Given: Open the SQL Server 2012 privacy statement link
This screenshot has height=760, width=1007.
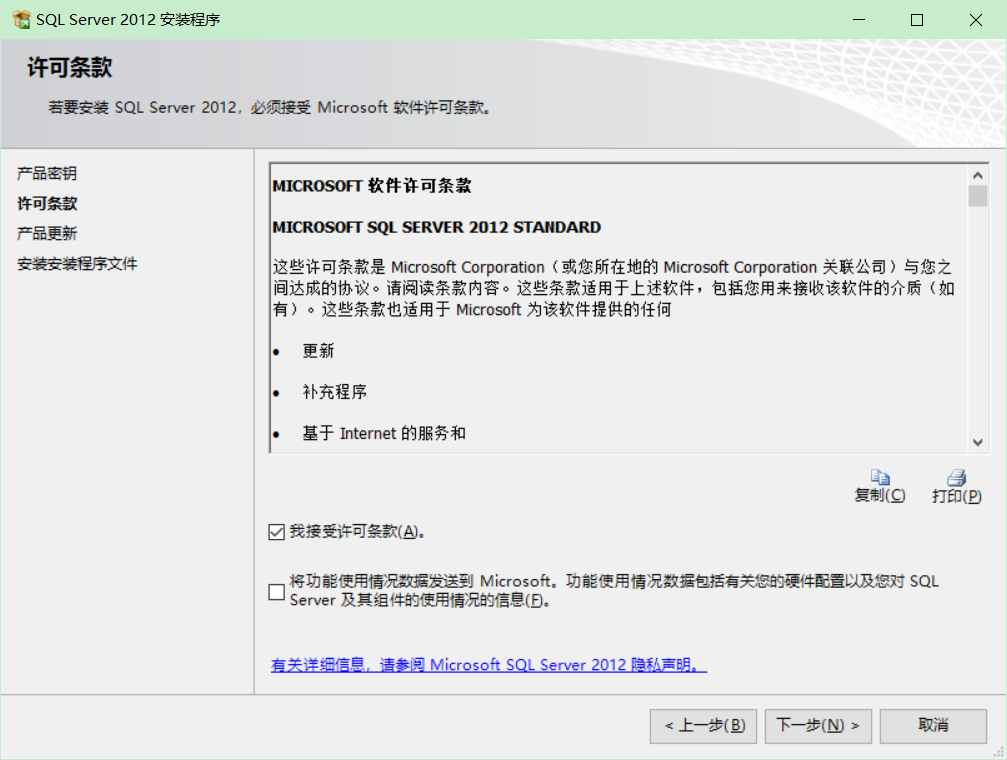Looking at the screenshot, I should click(489, 665).
